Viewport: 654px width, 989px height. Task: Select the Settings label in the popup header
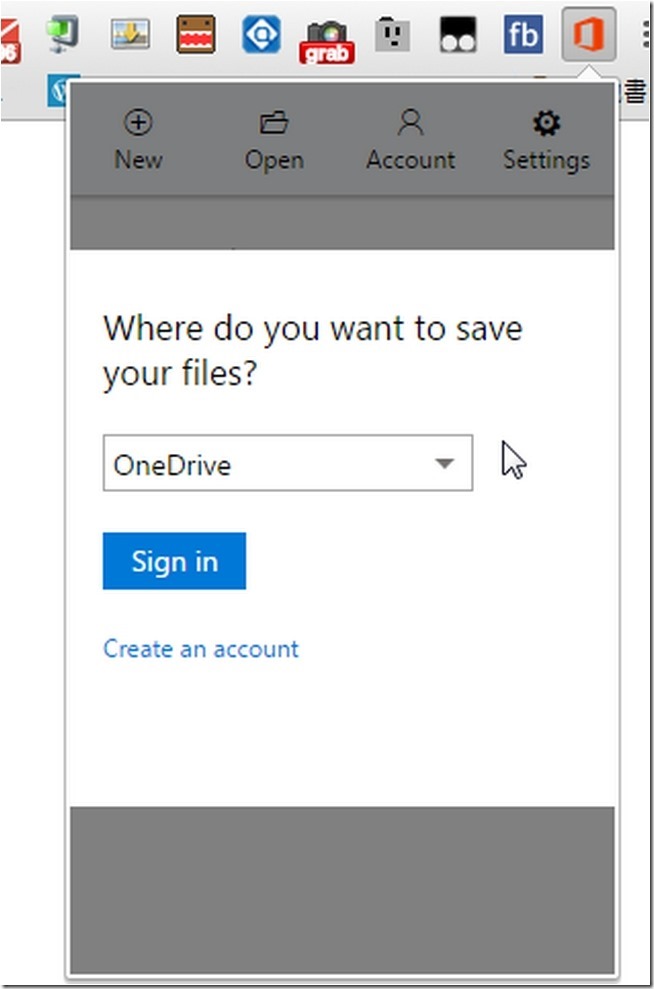[546, 160]
